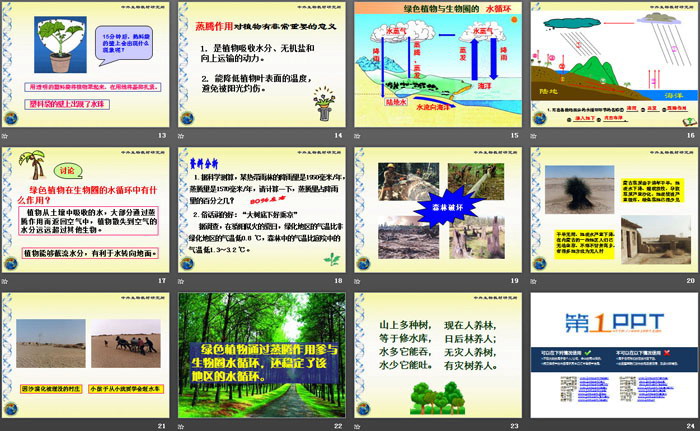Select slide 13 with the potted plant
The width and height of the screenshot is (700, 431).
coord(85,65)
